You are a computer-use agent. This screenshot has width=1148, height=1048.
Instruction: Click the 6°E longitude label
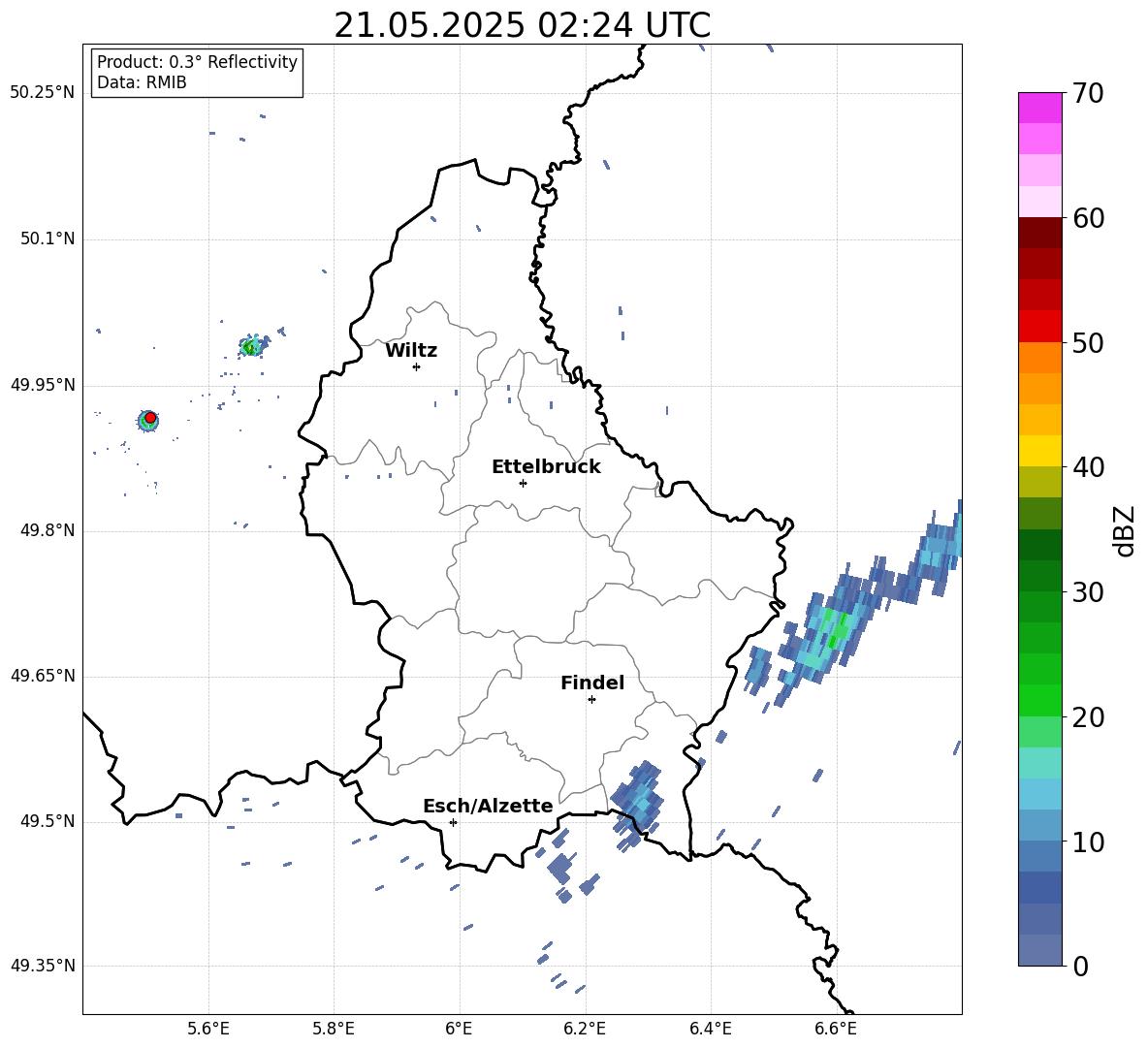pos(459,1030)
